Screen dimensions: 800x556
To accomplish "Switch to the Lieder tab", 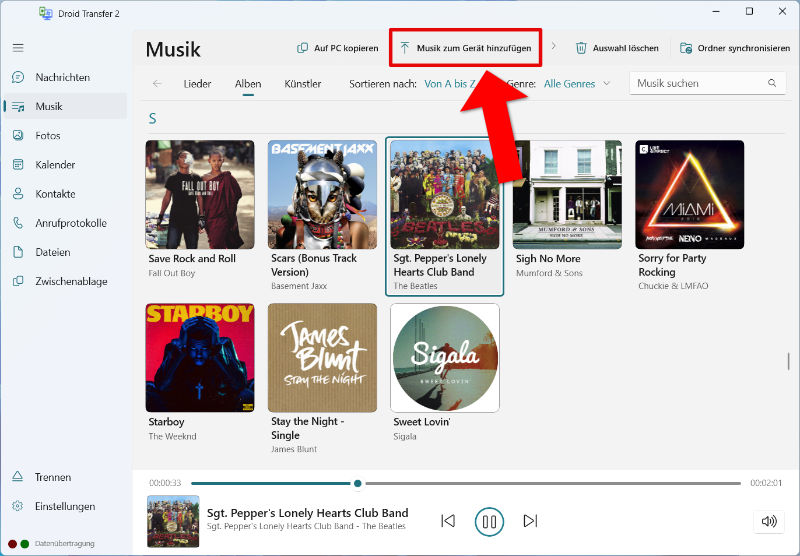I will tap(197, 84).
